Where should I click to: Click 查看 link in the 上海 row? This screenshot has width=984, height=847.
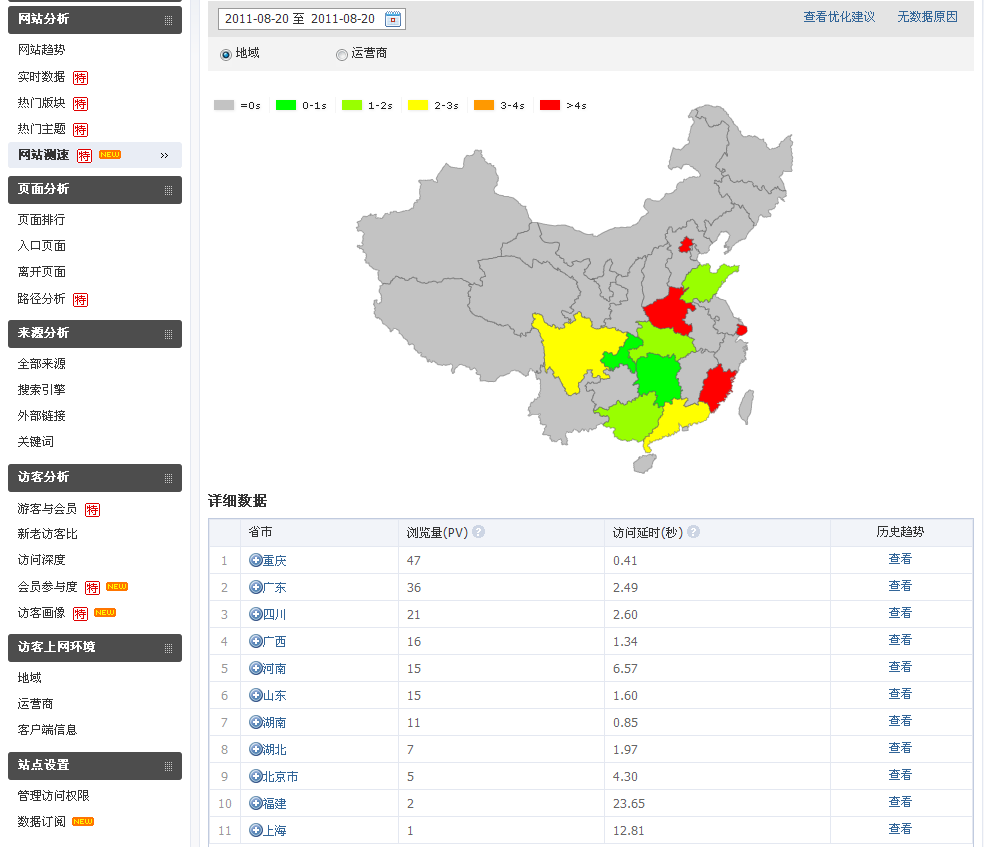(x=900, y=829)
